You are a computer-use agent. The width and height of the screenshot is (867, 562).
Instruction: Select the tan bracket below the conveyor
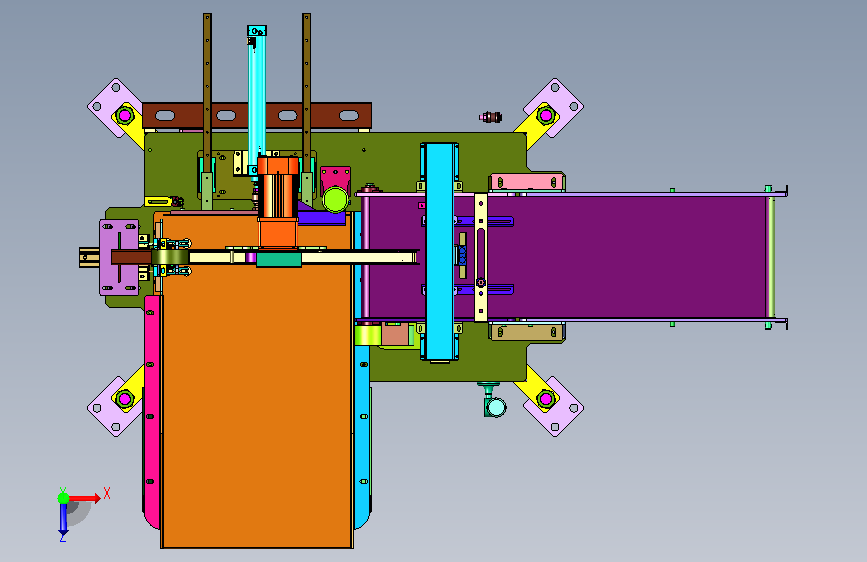pyautogui.click(x=527, y=332)
